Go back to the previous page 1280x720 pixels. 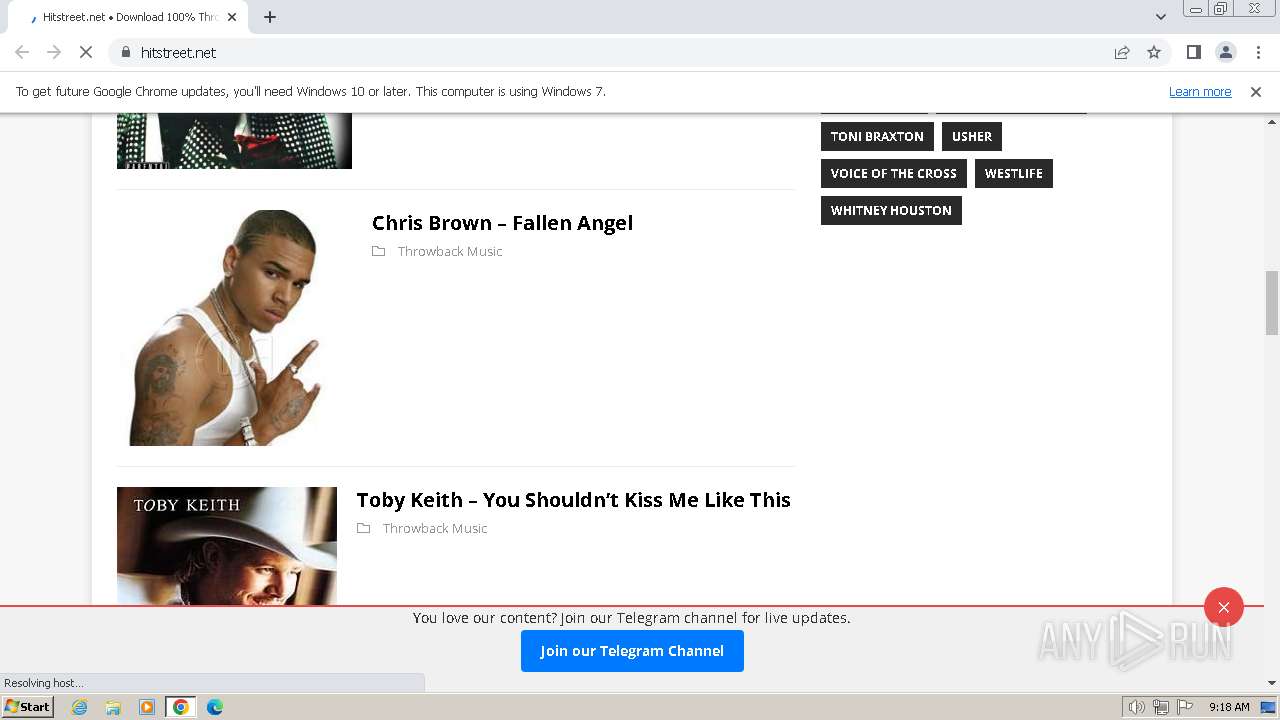pos(22,52)
